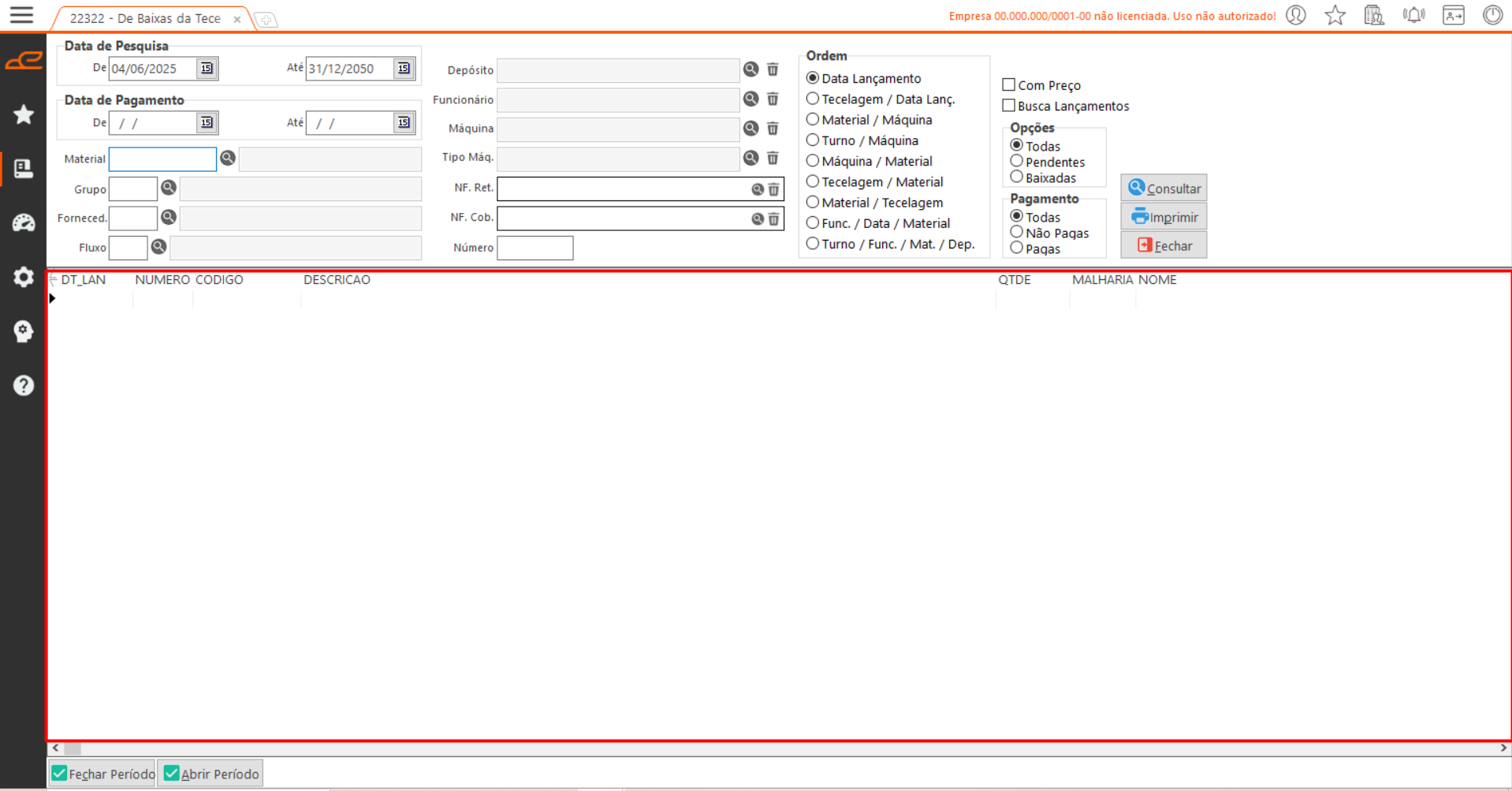Clear Funcionário field with trash icon
Screen dimensions: 1512x791
(773, 99)
